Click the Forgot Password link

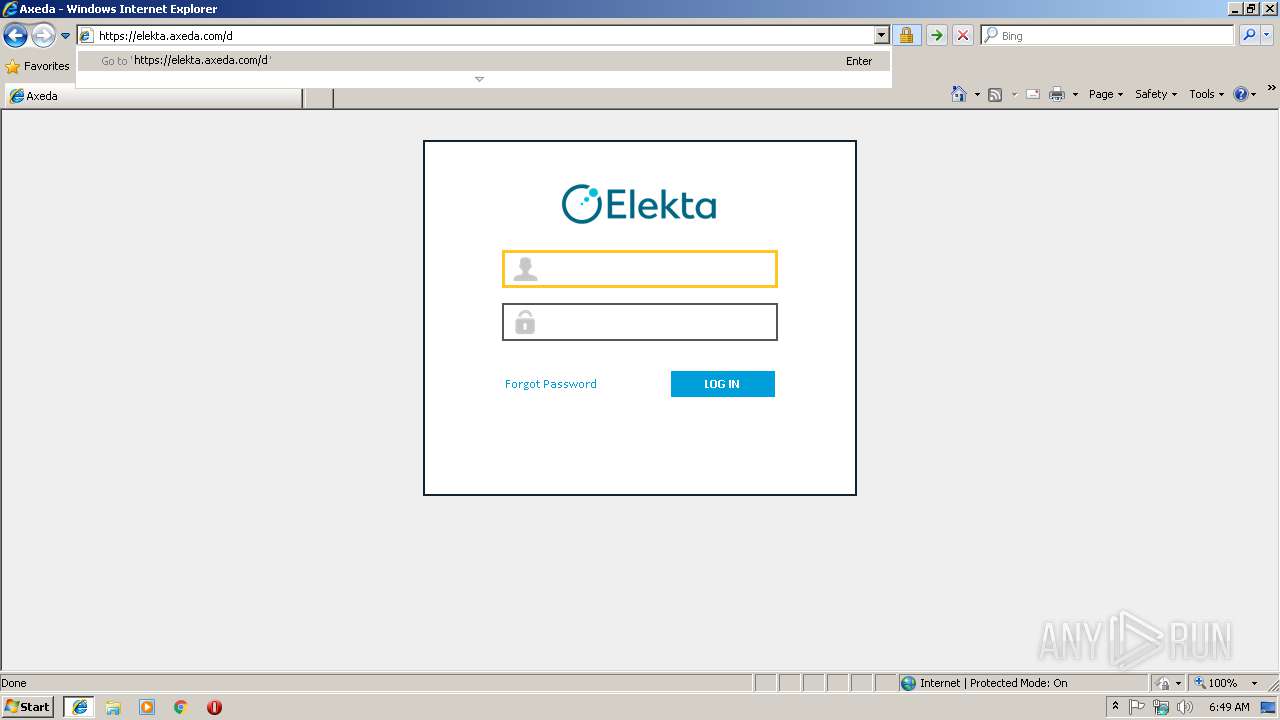551,384
